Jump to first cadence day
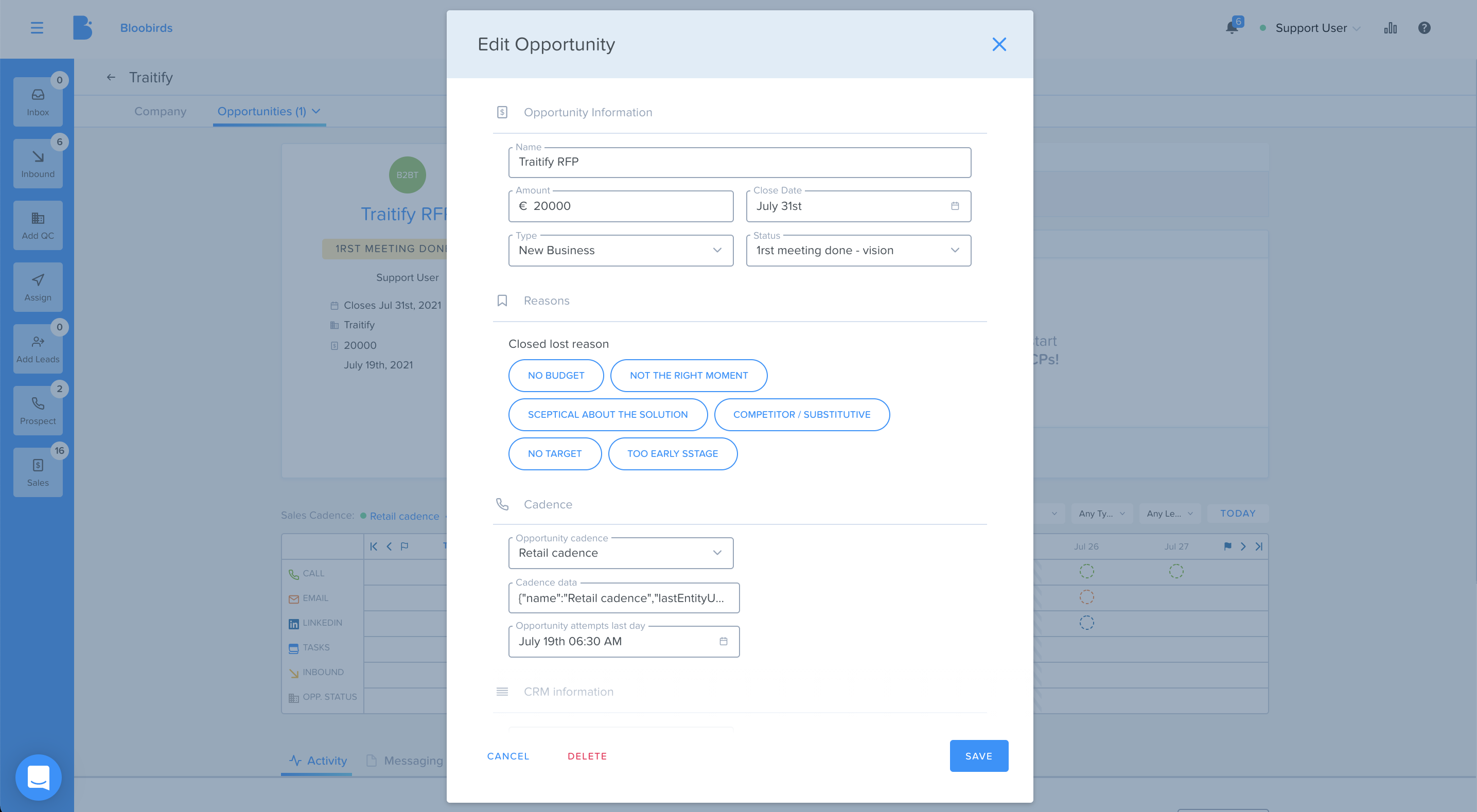Viewport: 1477px width, 812px height. tap(374, 546)
